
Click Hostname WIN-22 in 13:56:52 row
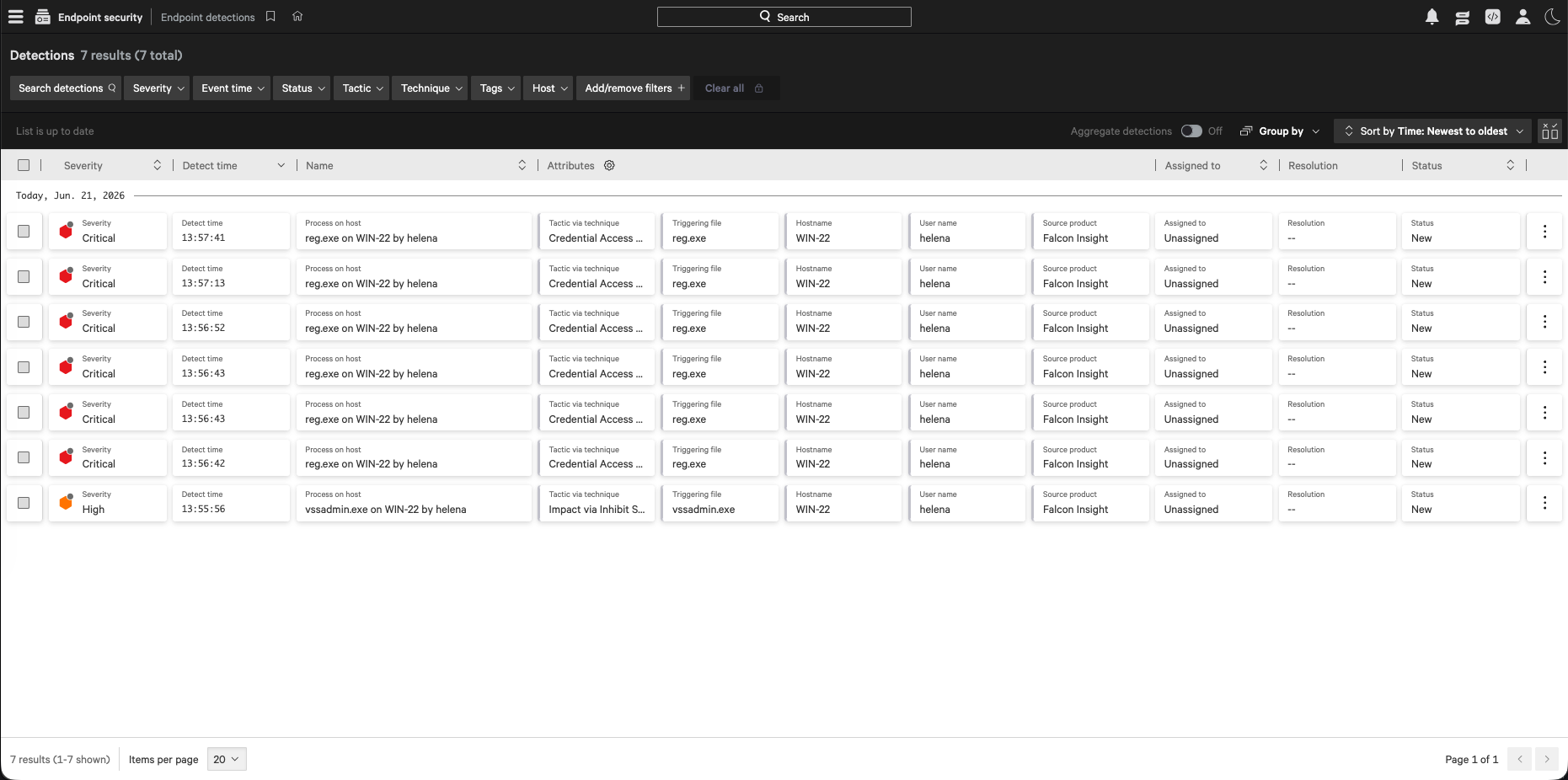click(x=813, y=329)
